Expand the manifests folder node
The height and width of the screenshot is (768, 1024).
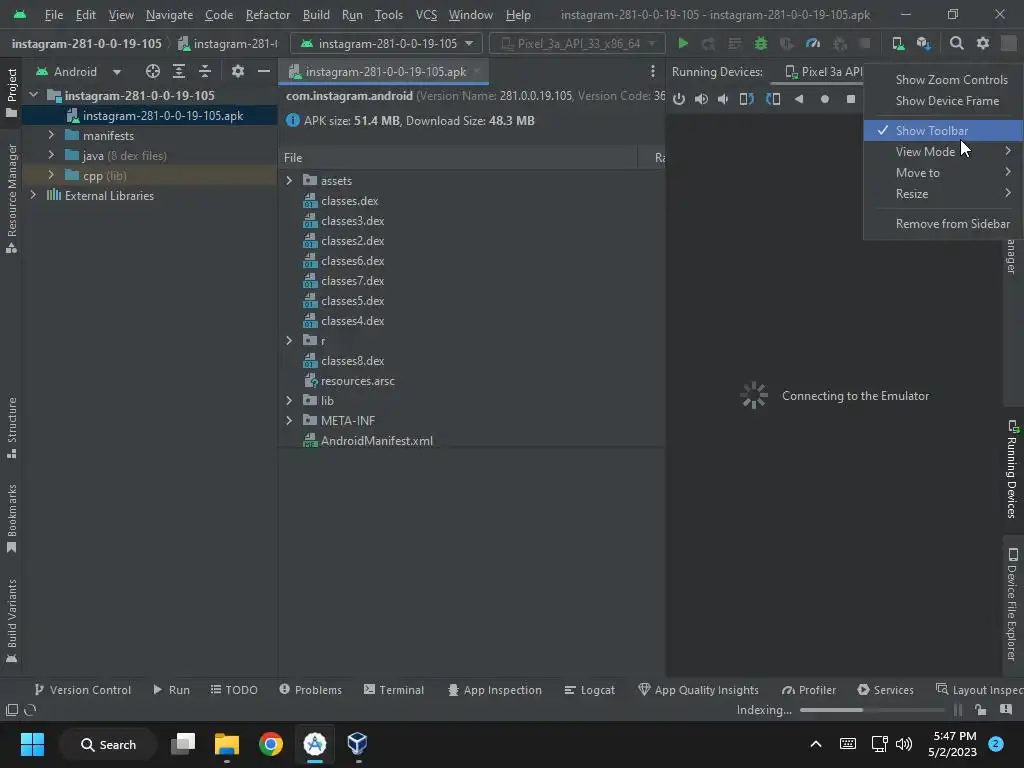tap(51, 135)
